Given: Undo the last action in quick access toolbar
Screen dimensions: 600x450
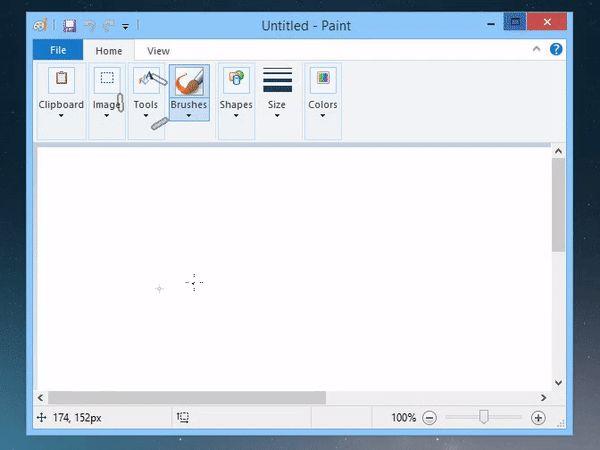Looking at the screenshot, I should coord(90,26).
